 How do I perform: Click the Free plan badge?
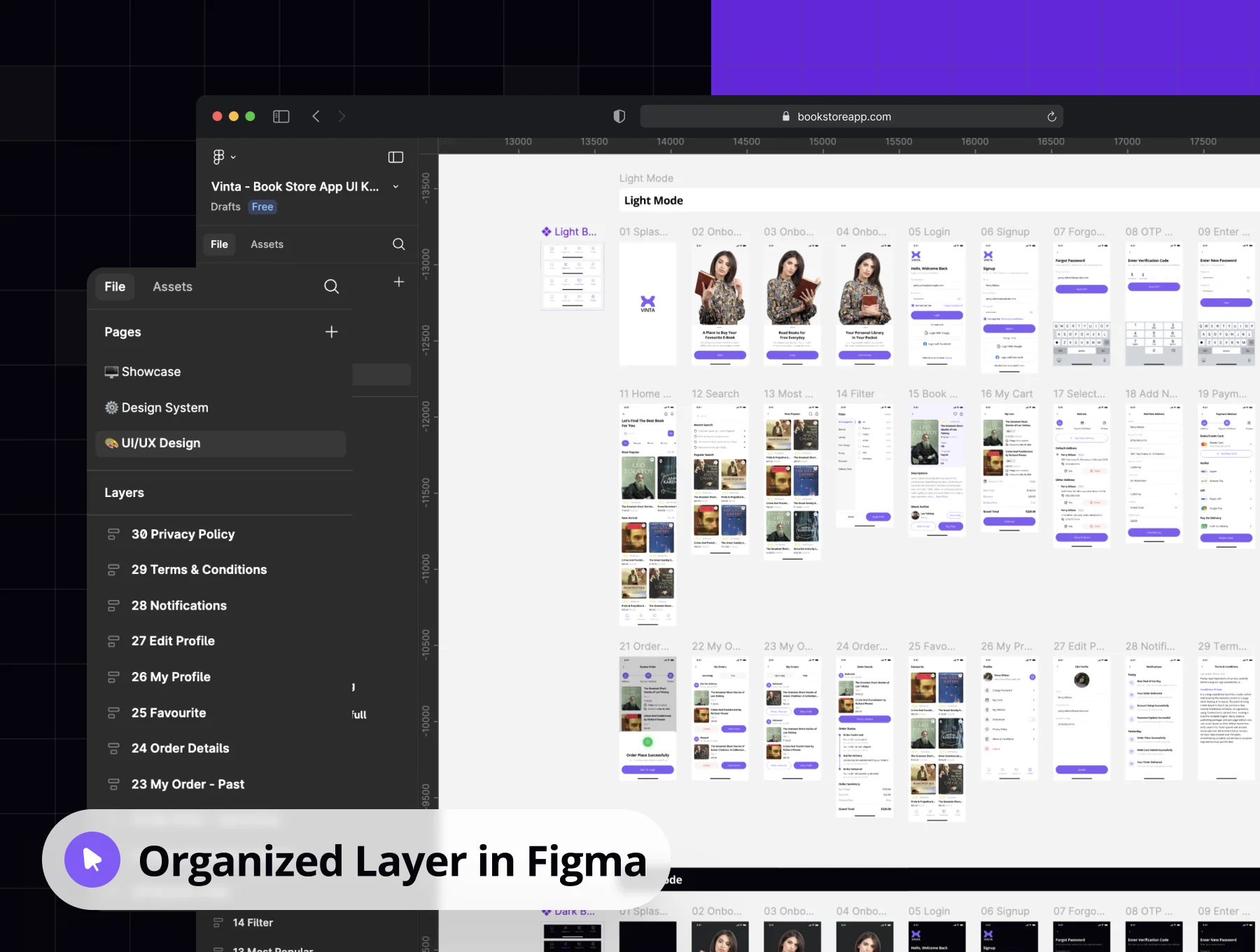click(x=262, y=206)
